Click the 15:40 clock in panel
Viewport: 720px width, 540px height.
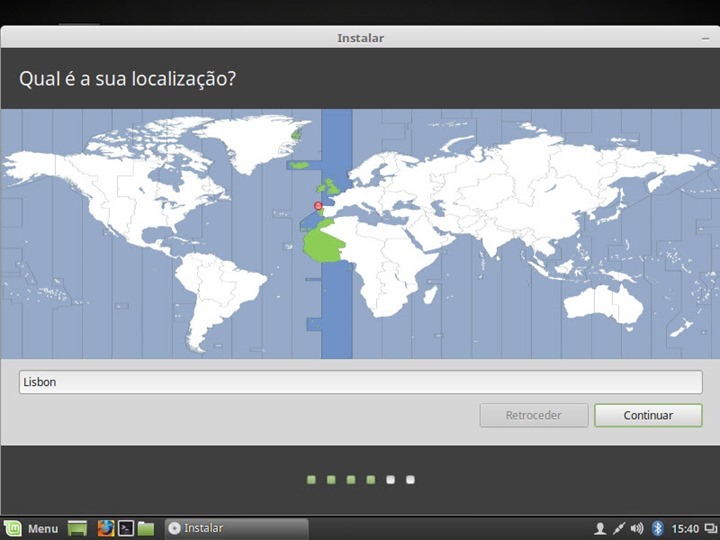(x=685, y=529)
